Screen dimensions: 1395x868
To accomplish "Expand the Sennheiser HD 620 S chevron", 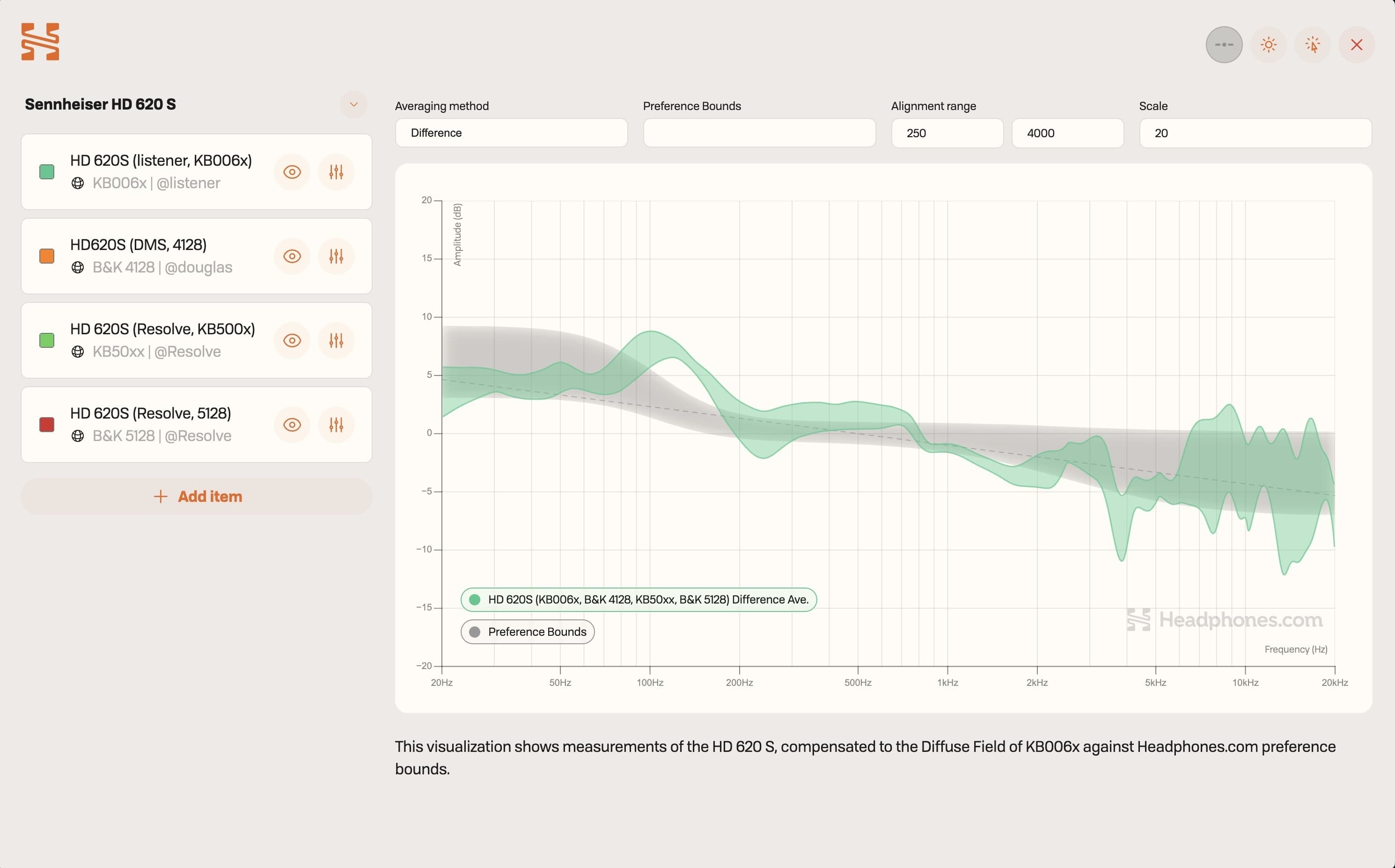I will coord(353,104).
